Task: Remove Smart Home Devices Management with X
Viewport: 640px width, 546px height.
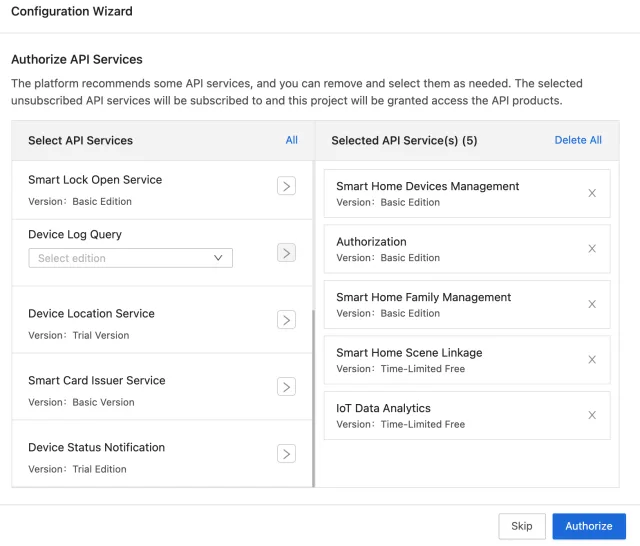Action: tap(592, 193)
